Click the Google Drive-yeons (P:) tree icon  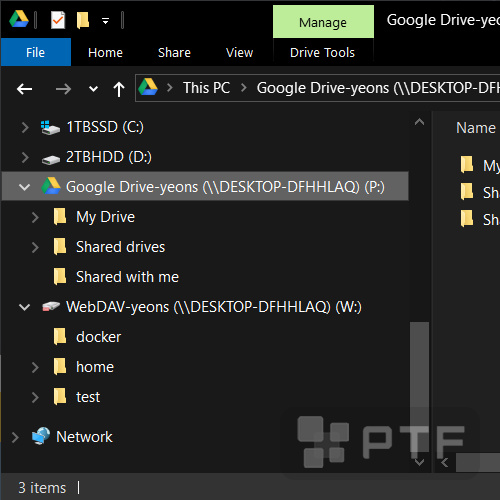(51, 186)
